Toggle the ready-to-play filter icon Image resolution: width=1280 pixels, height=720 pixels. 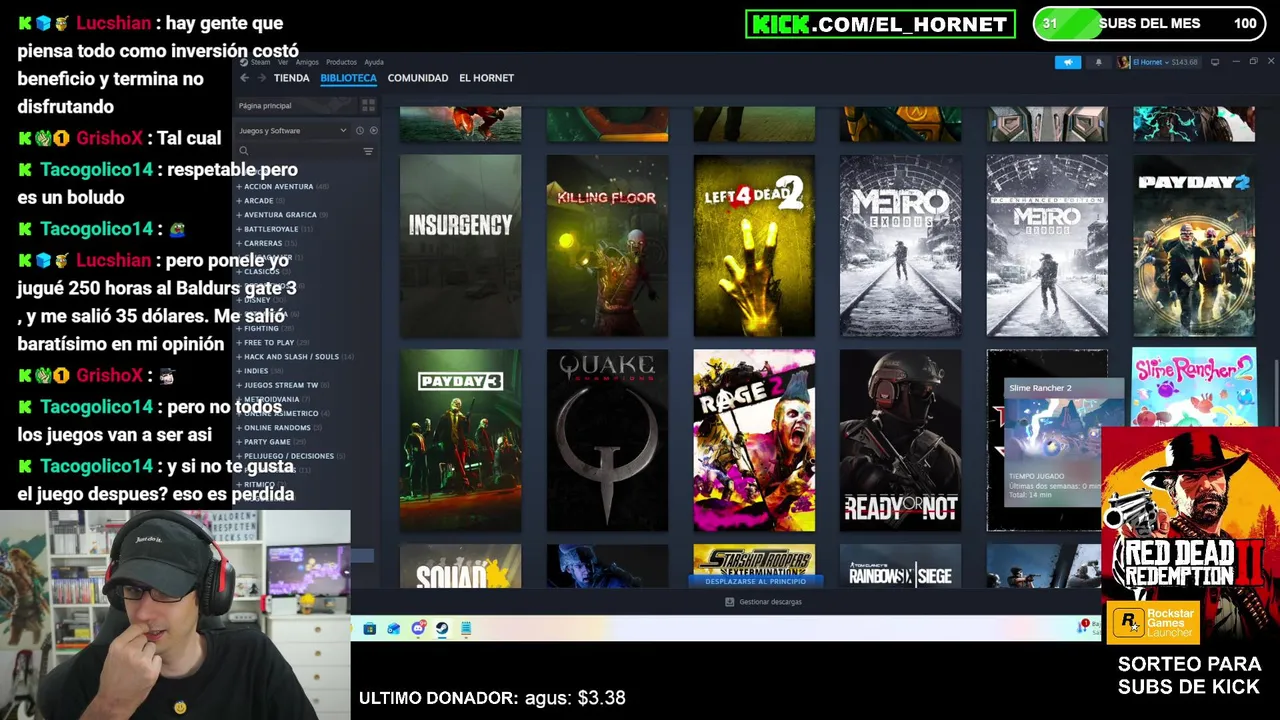[x=374, y=131]
